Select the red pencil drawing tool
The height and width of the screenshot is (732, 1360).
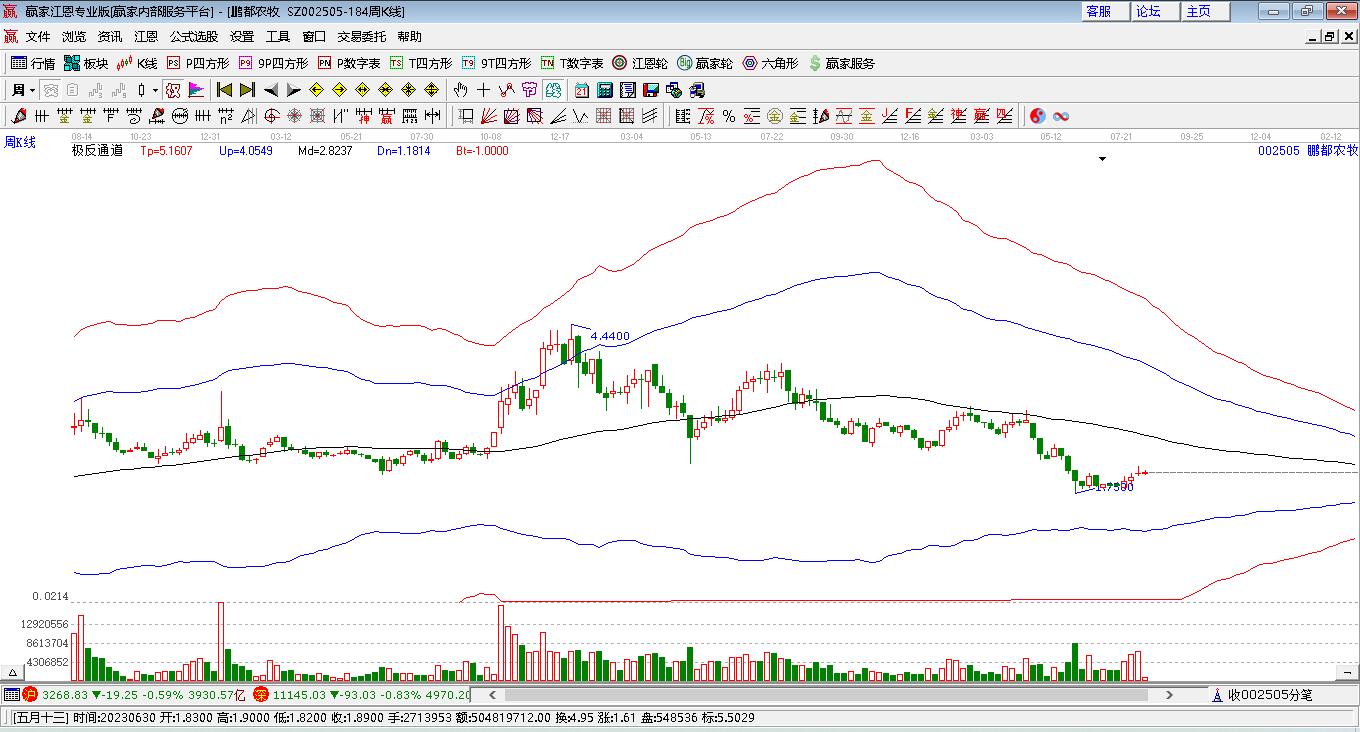(18, 116)
